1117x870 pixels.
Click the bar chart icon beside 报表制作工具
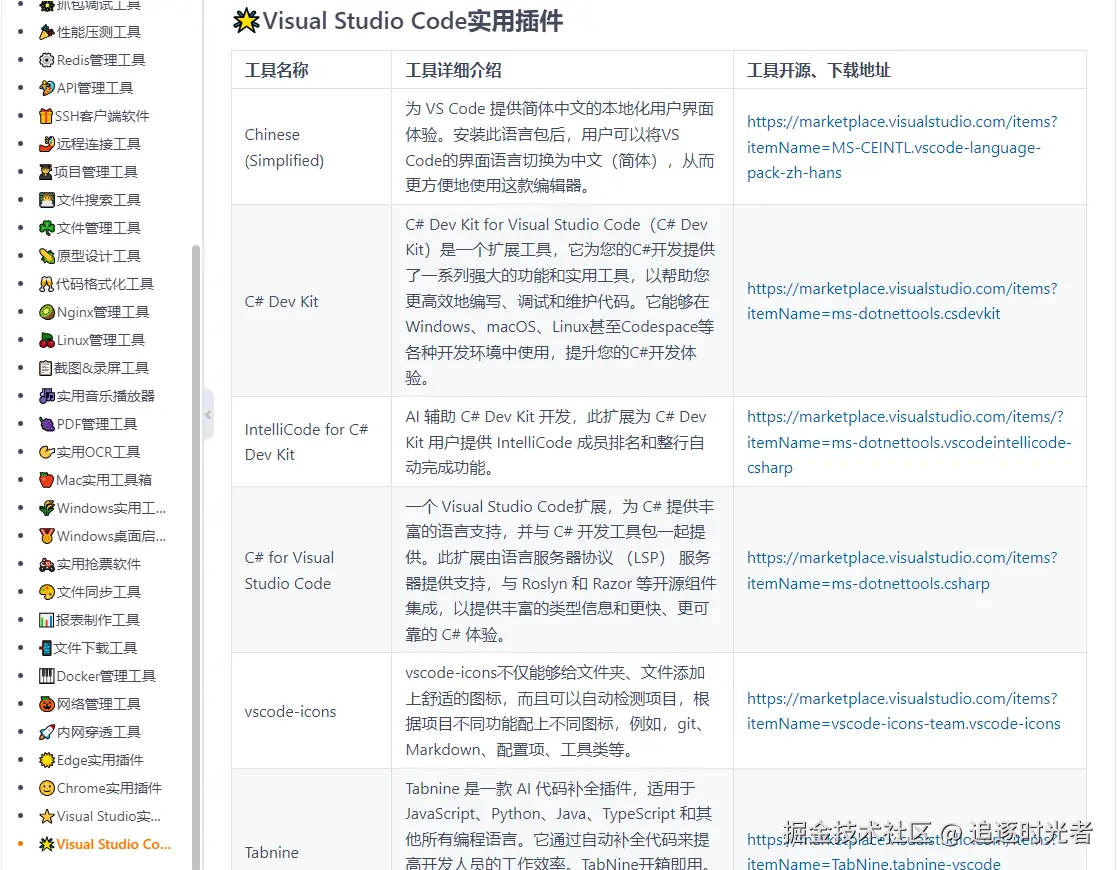[x=46, y=620]
